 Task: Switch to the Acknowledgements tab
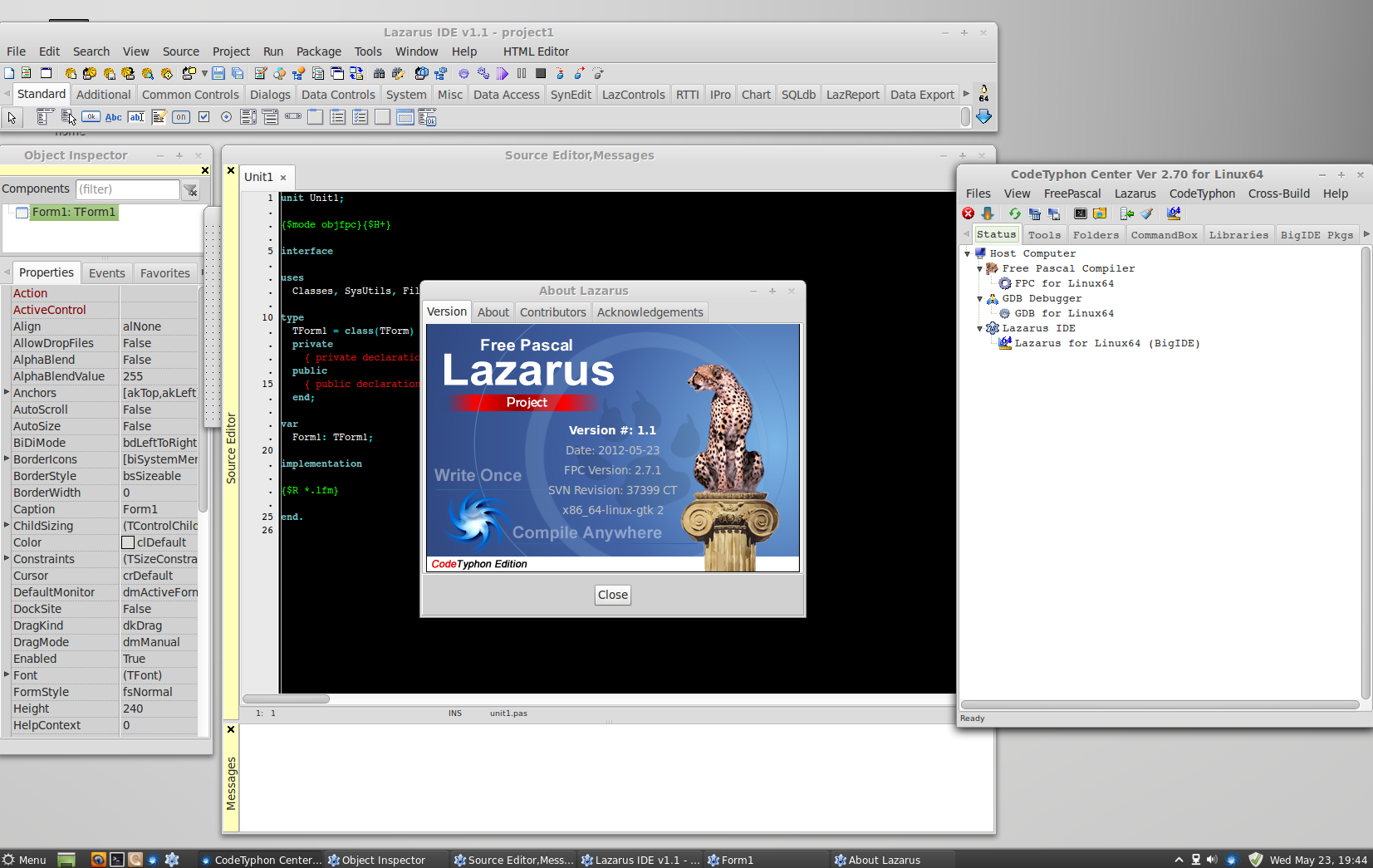[x=650, y=312]
